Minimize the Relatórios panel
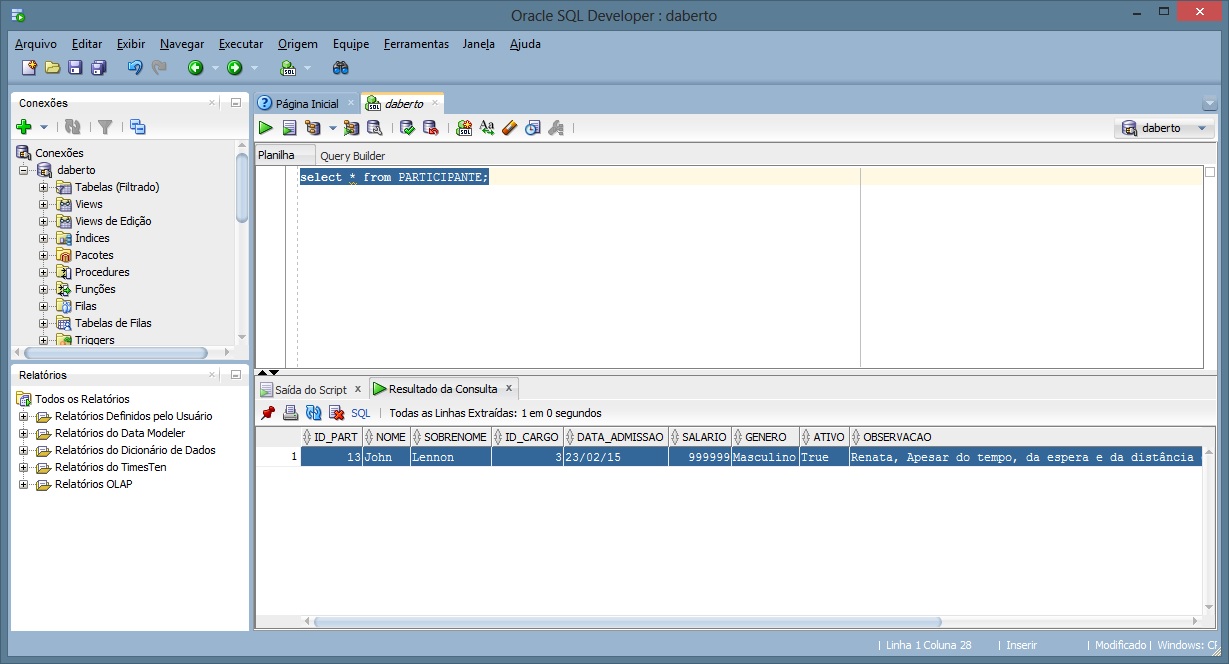The height and width of the screenshot is (664, 1229). point(236,375)
